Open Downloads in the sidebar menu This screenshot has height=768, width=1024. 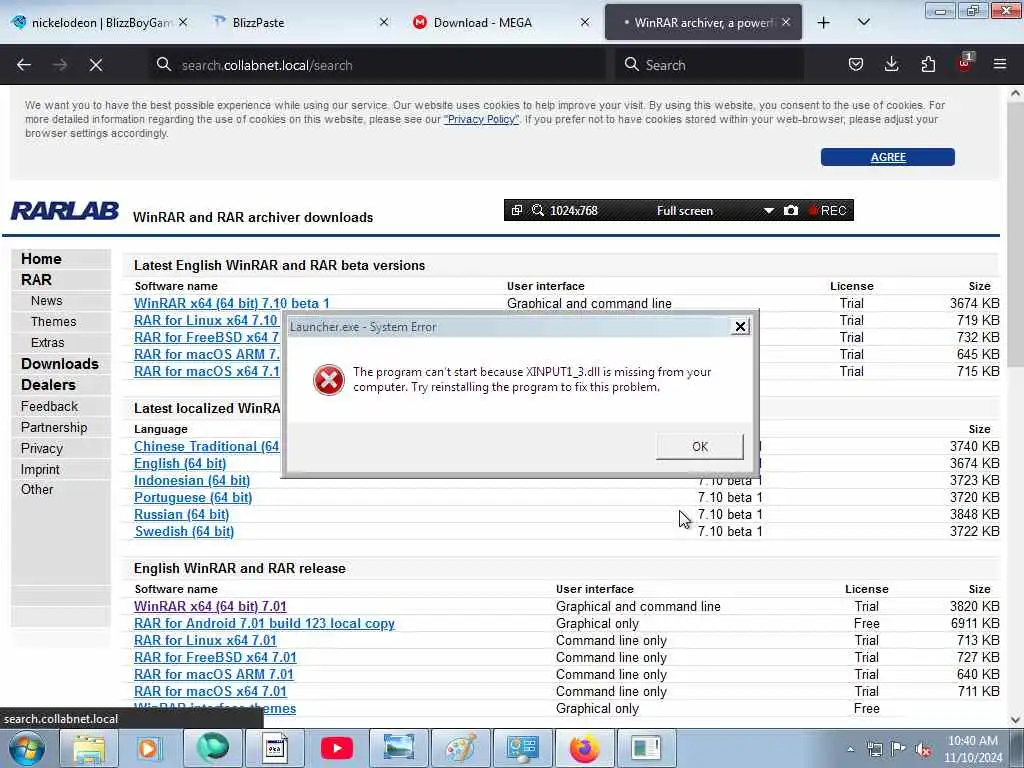(x=59, y=364)
